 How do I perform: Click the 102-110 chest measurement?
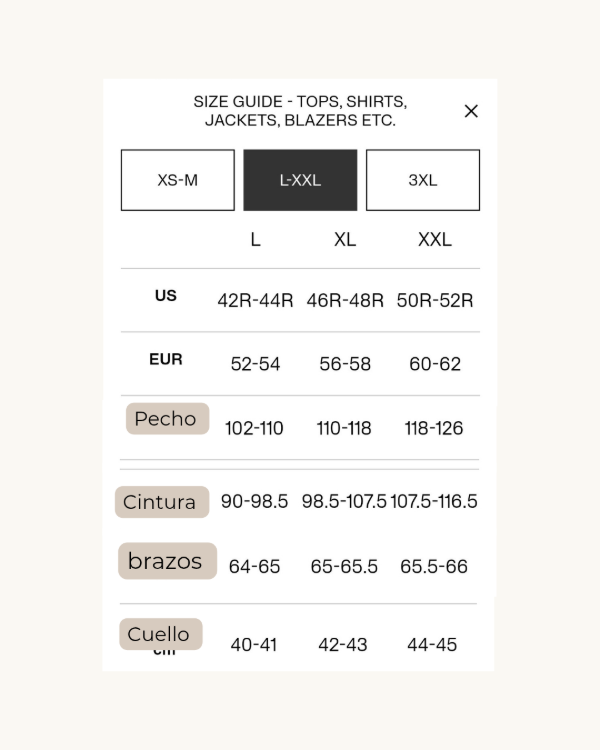tap(254, 428)
